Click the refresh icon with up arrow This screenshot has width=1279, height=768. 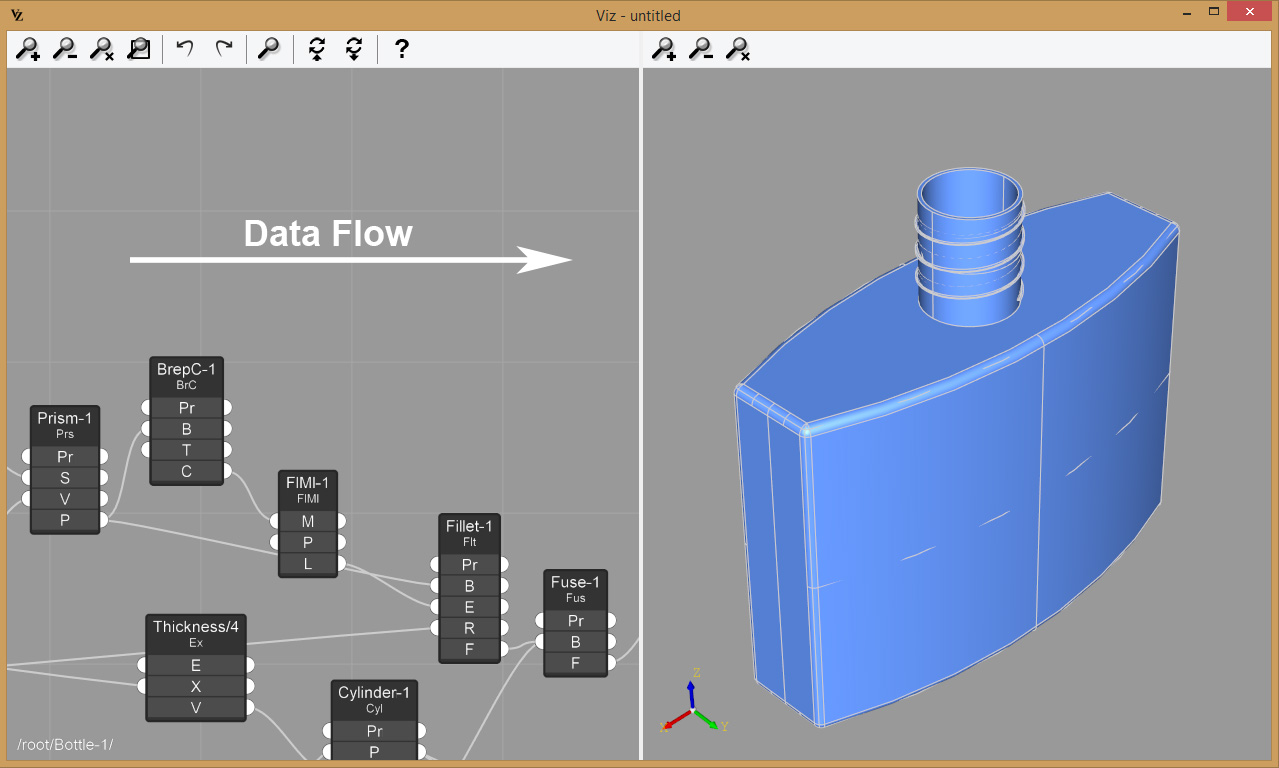point(317,49)
